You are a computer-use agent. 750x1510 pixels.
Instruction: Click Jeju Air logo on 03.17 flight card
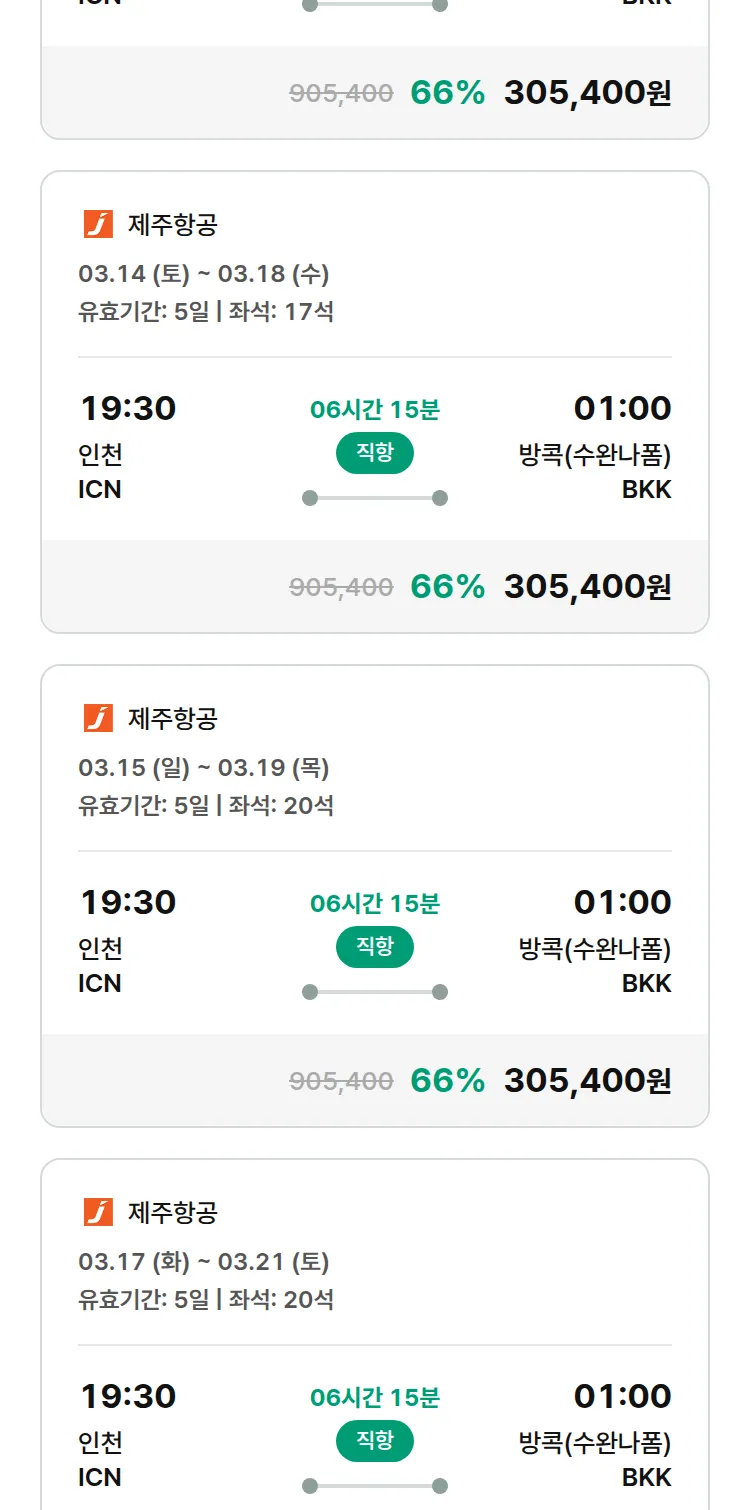(x=98, y=1212)
